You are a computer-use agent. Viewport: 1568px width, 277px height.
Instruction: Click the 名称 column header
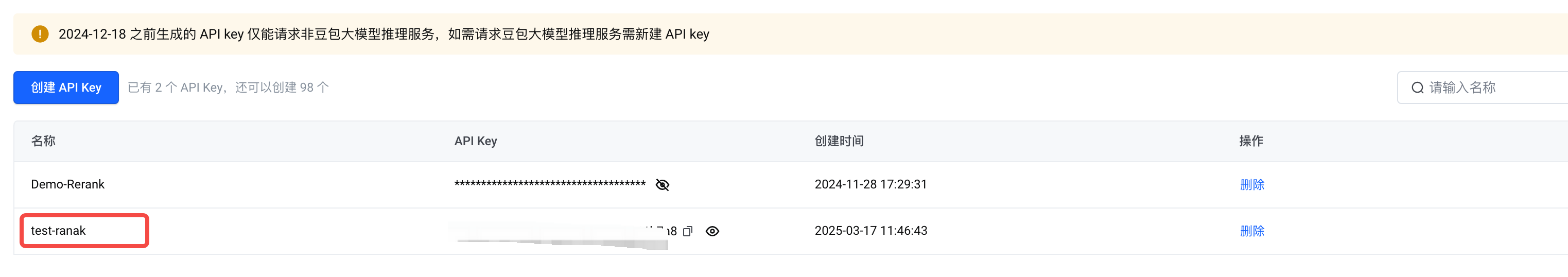(x=43, y=141)
